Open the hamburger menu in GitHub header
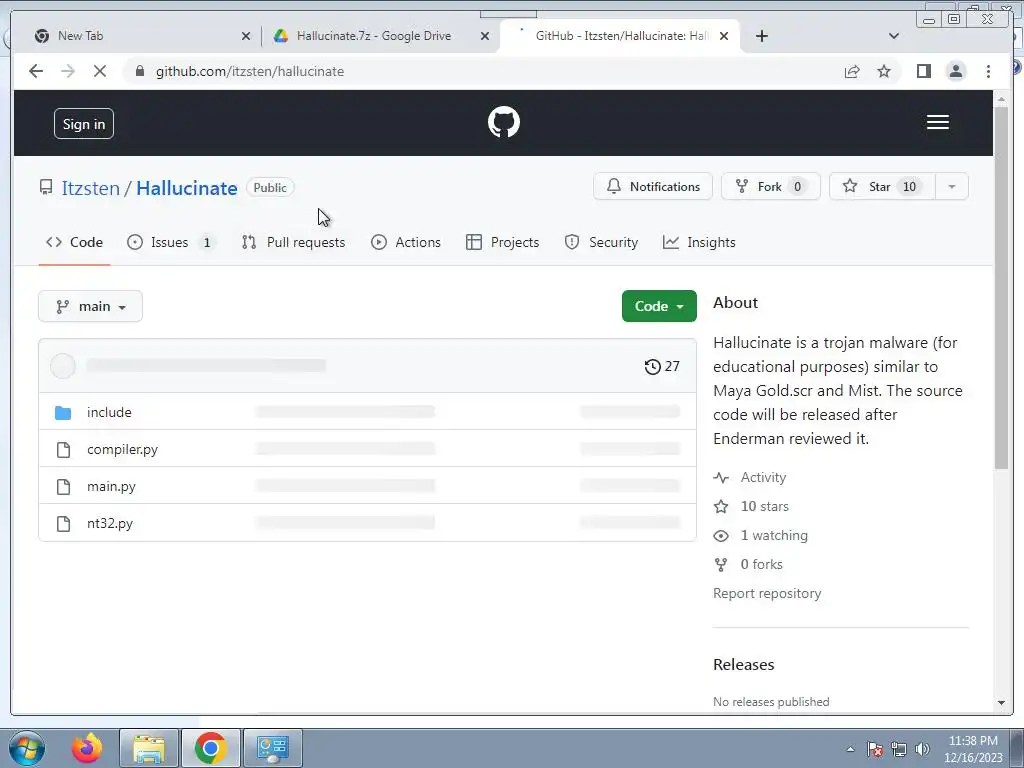This screenshot has height=768, width=1024. tap(937, 122)
